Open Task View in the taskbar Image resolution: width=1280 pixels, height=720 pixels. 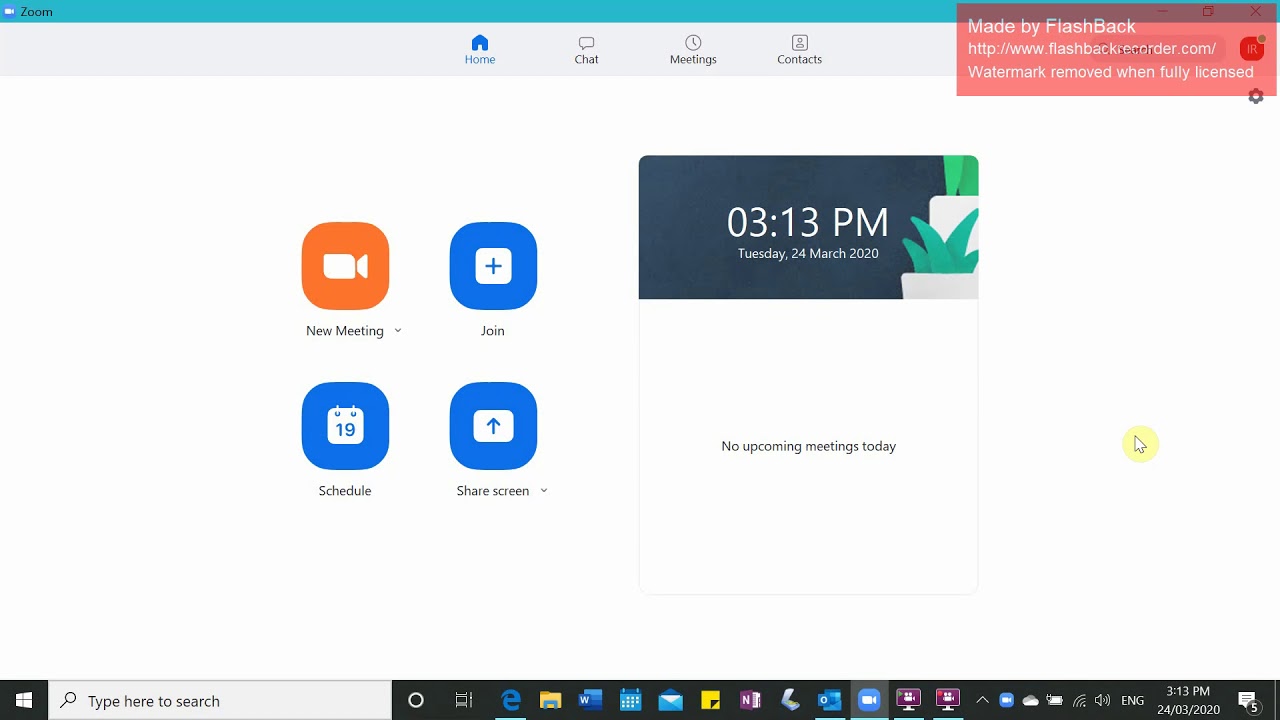(x=463, y=701)
